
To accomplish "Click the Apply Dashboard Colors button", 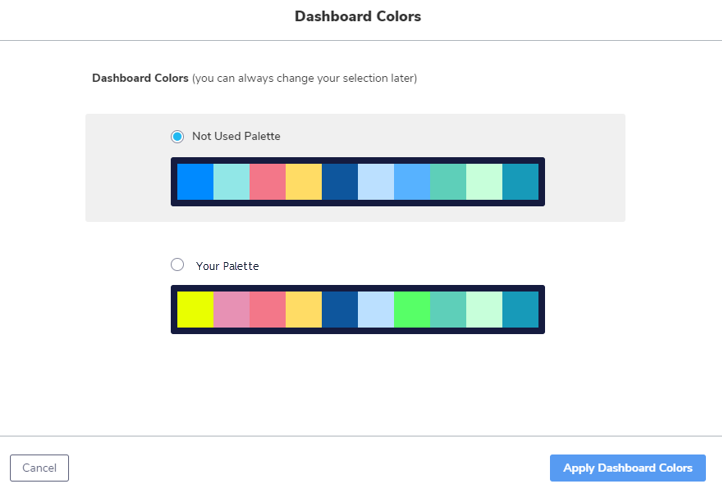I will click(627, 468).
